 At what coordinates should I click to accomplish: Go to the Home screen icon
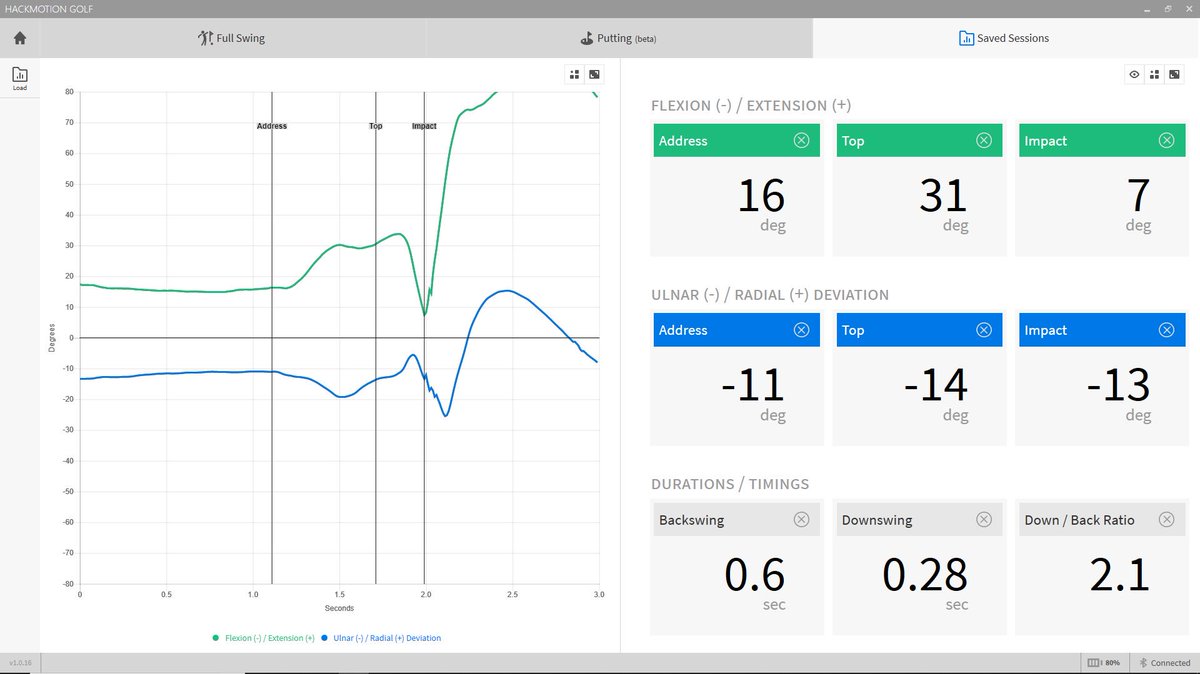(20, 39)
